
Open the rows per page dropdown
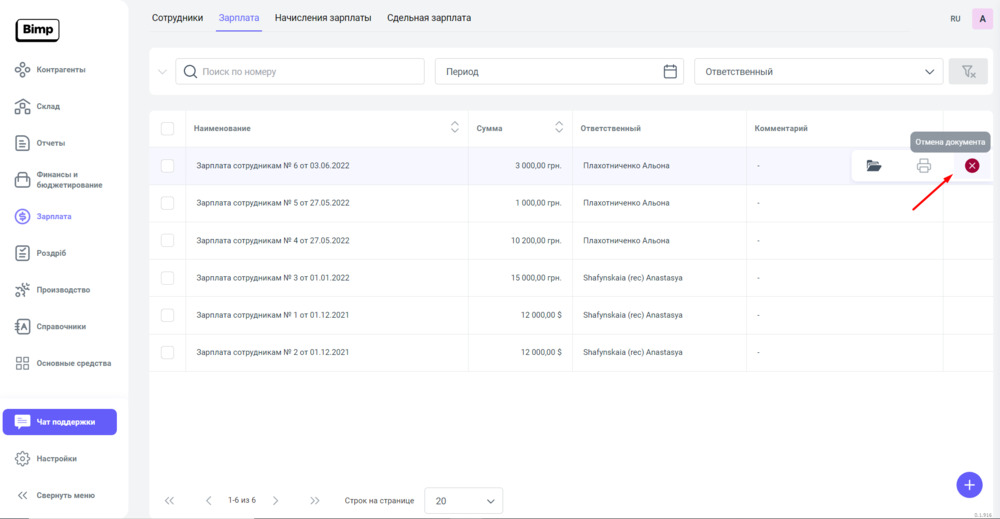pyautogui.click(x=463, y=501)
